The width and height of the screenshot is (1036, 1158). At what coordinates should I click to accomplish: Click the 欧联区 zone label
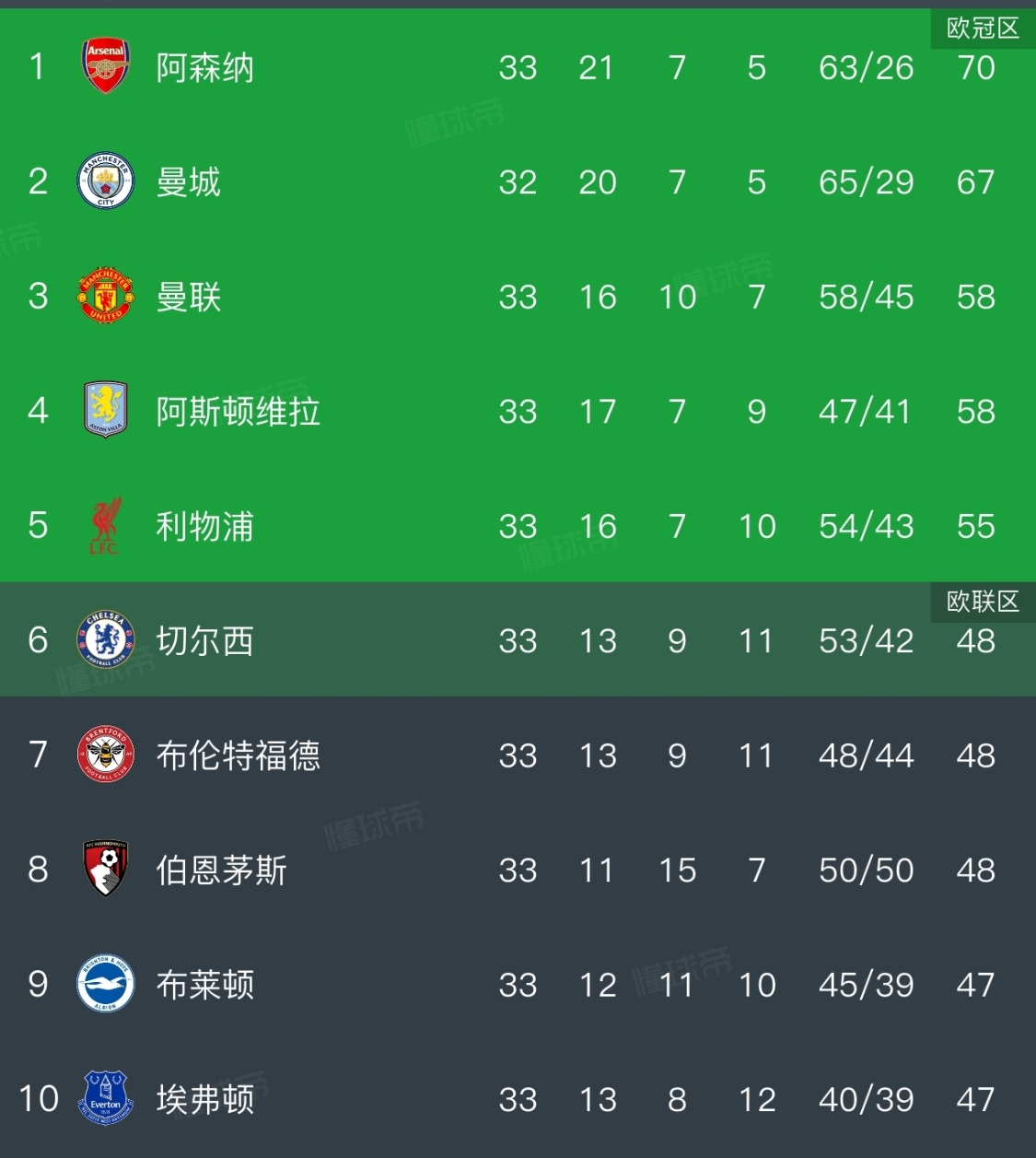click(983, 602)
